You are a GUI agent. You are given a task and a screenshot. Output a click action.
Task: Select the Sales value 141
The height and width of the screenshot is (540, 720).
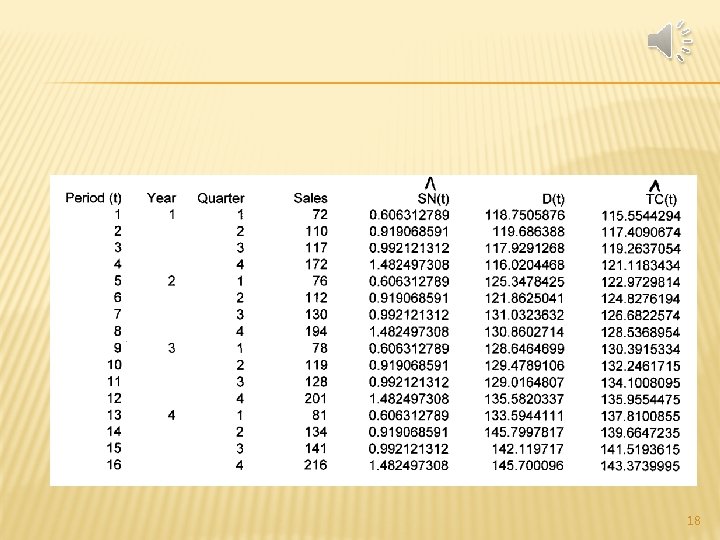pyautogui.click(x=316, y=449)
